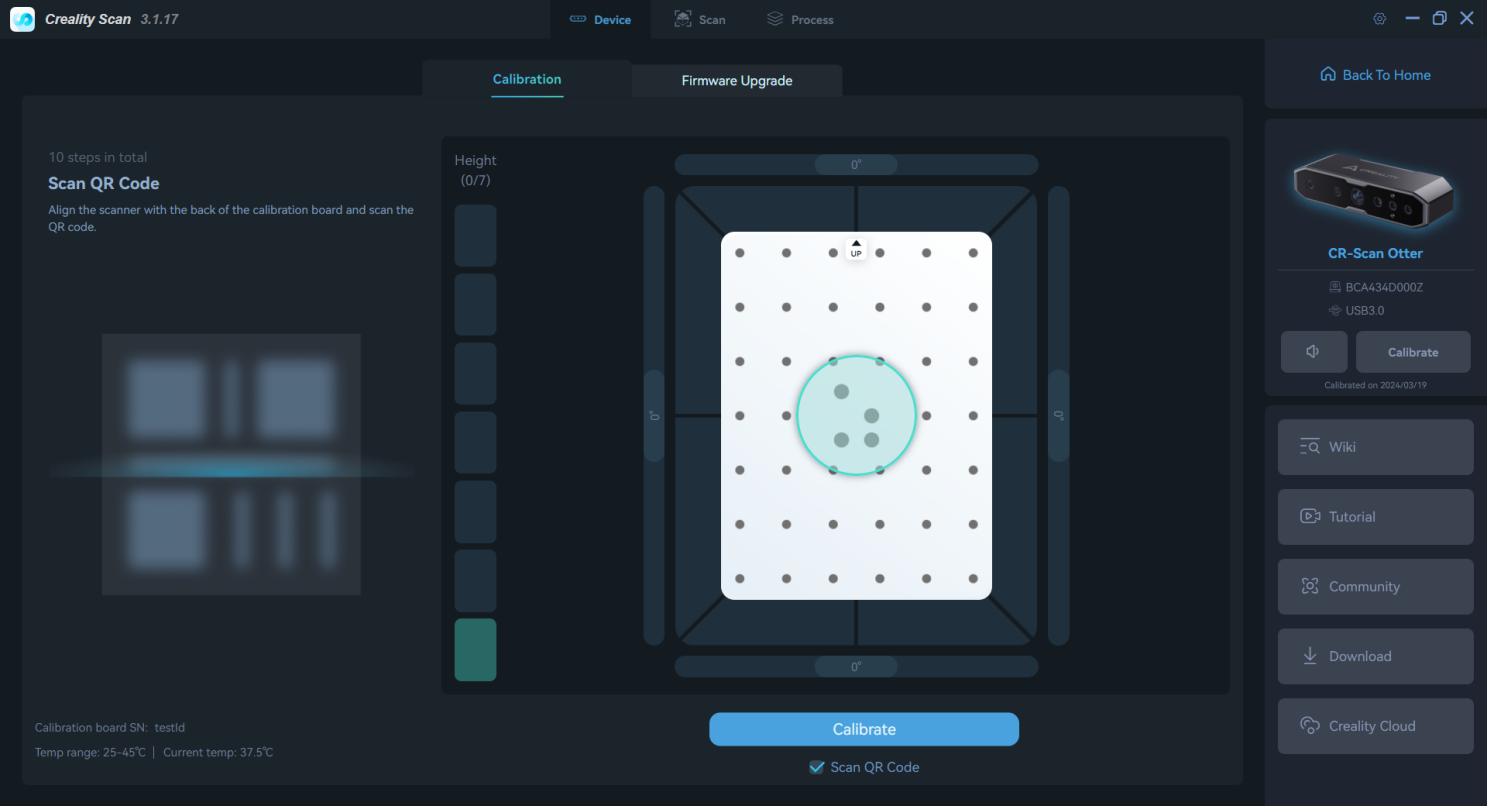Click the UP arrow marker on calibration board
This screenshot has height=806, width=1487.
tap(856, 248)
